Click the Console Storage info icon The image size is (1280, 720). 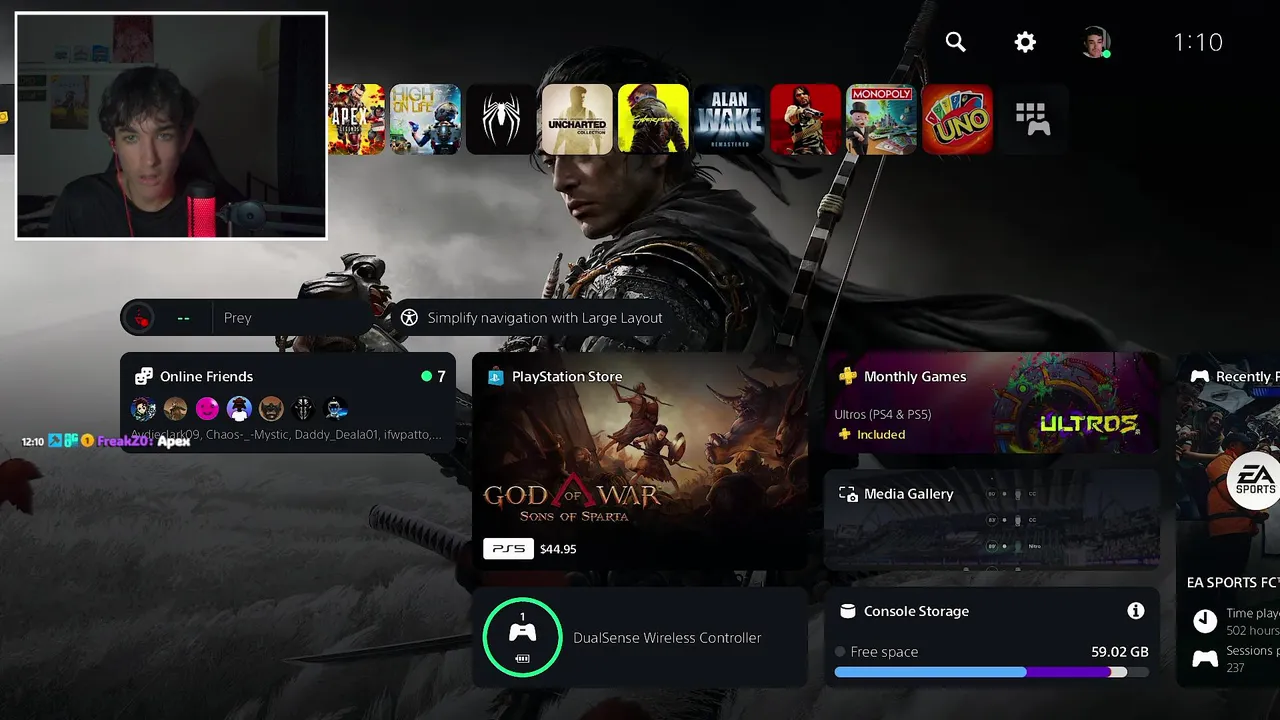(x=1135, y=610)
